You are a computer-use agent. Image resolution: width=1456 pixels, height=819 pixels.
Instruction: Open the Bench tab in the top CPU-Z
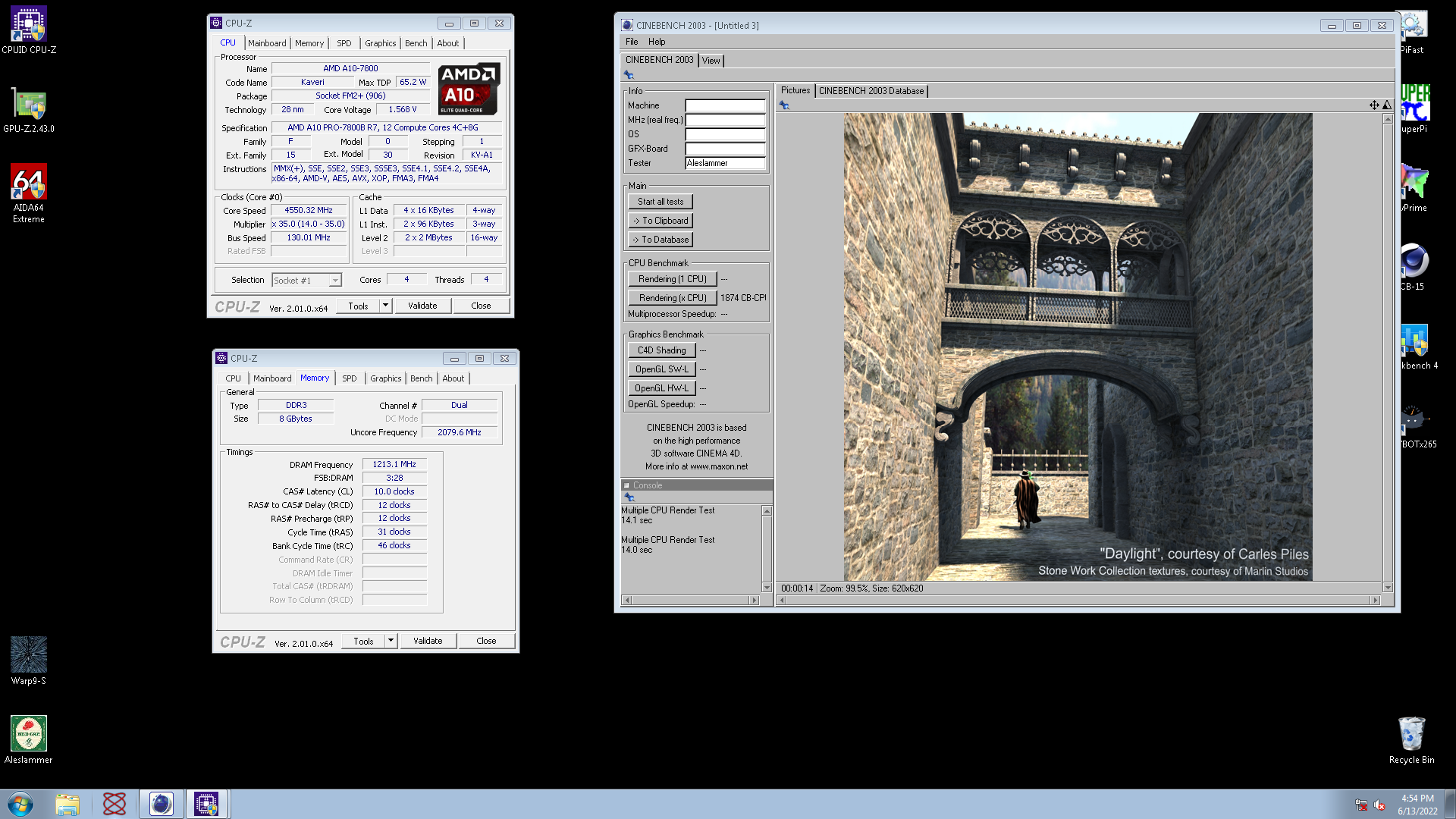click(416, 43)
